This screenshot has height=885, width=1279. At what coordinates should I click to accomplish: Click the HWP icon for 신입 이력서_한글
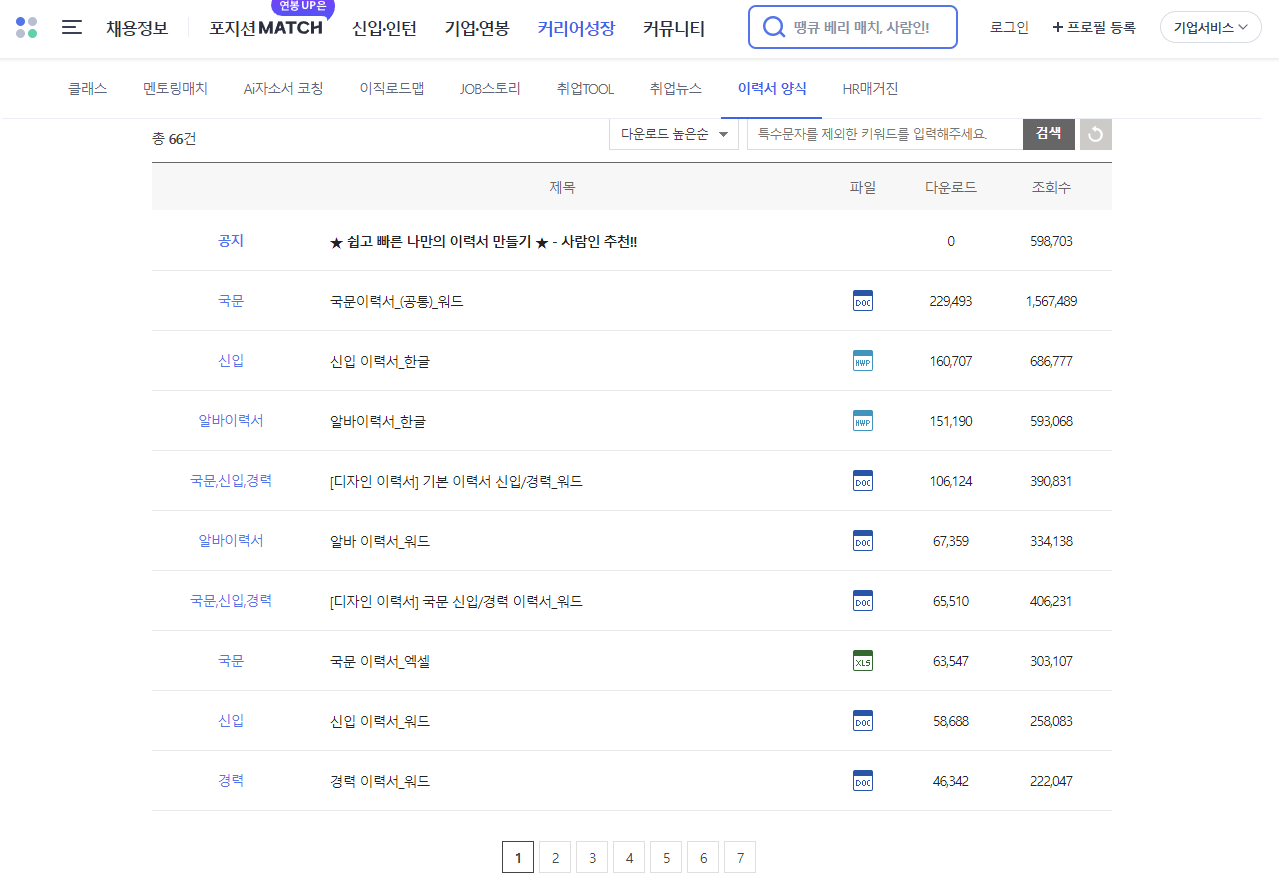[862, 360]
